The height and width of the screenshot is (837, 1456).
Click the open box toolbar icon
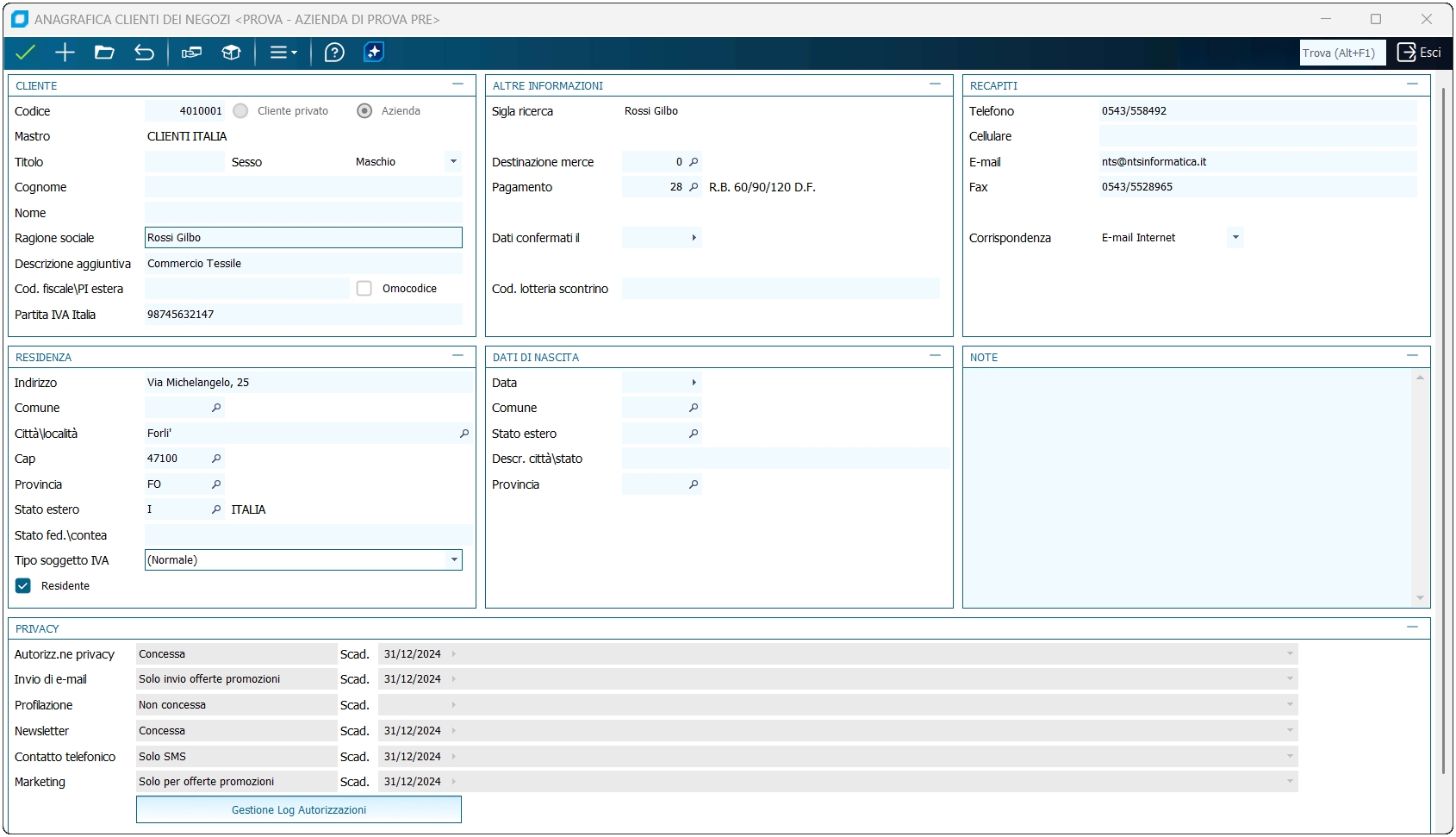click(x=231, y=53)
